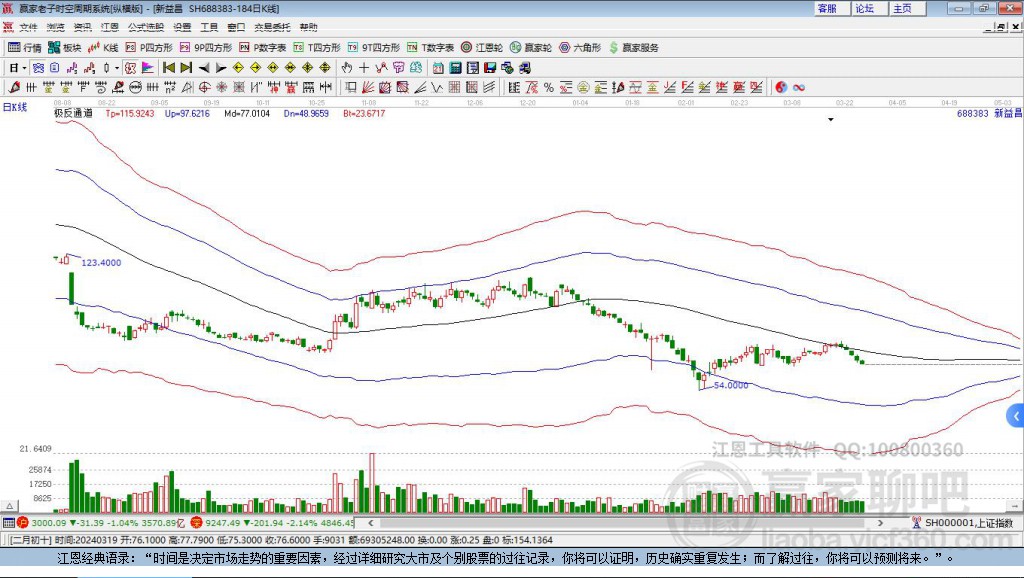Click the 688383 新益昌 stock label
Viewport: 1024px width, 578px height.
[989, 113]
